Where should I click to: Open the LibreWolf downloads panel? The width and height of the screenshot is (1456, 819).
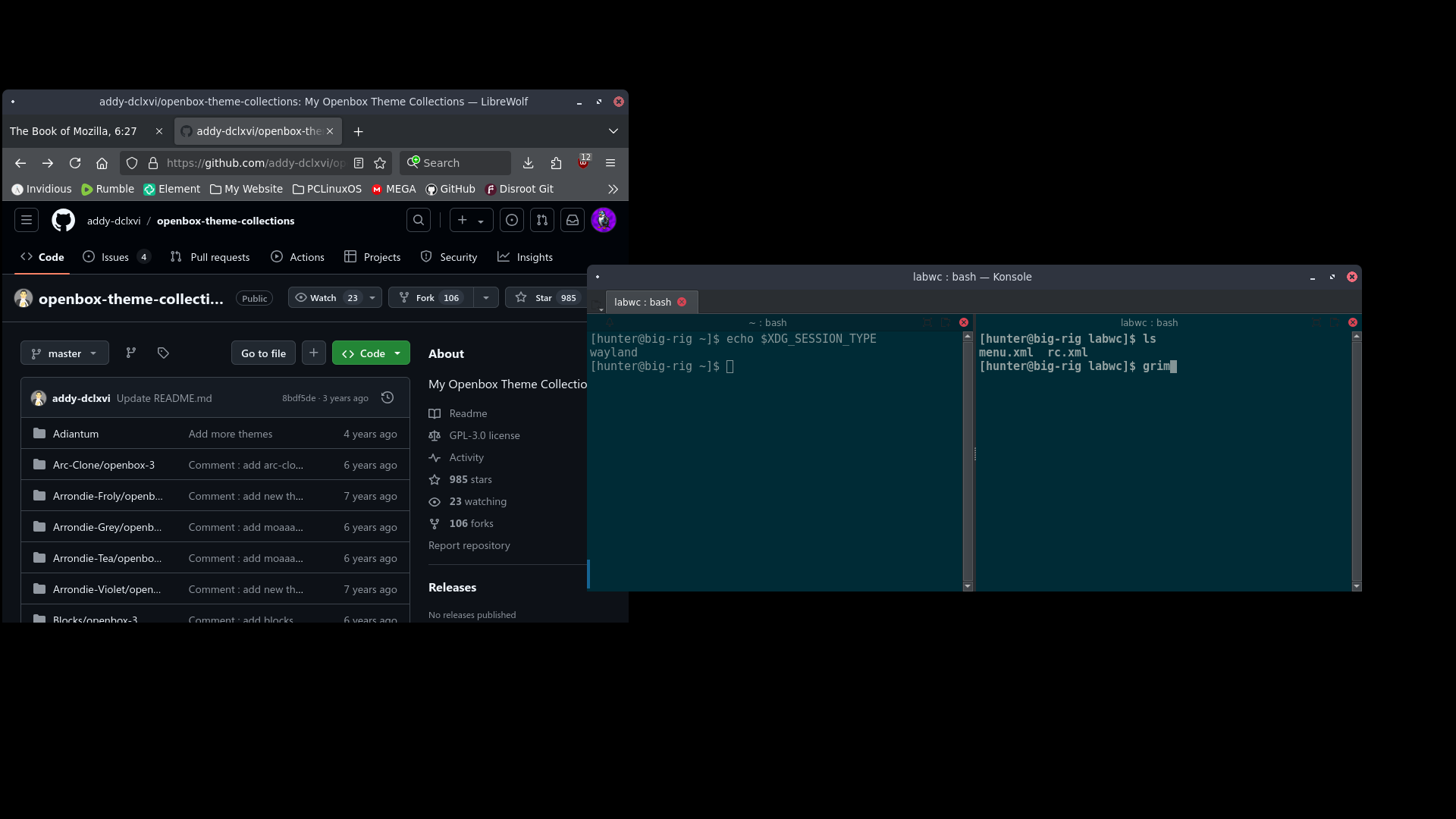(x=529, y=163)
